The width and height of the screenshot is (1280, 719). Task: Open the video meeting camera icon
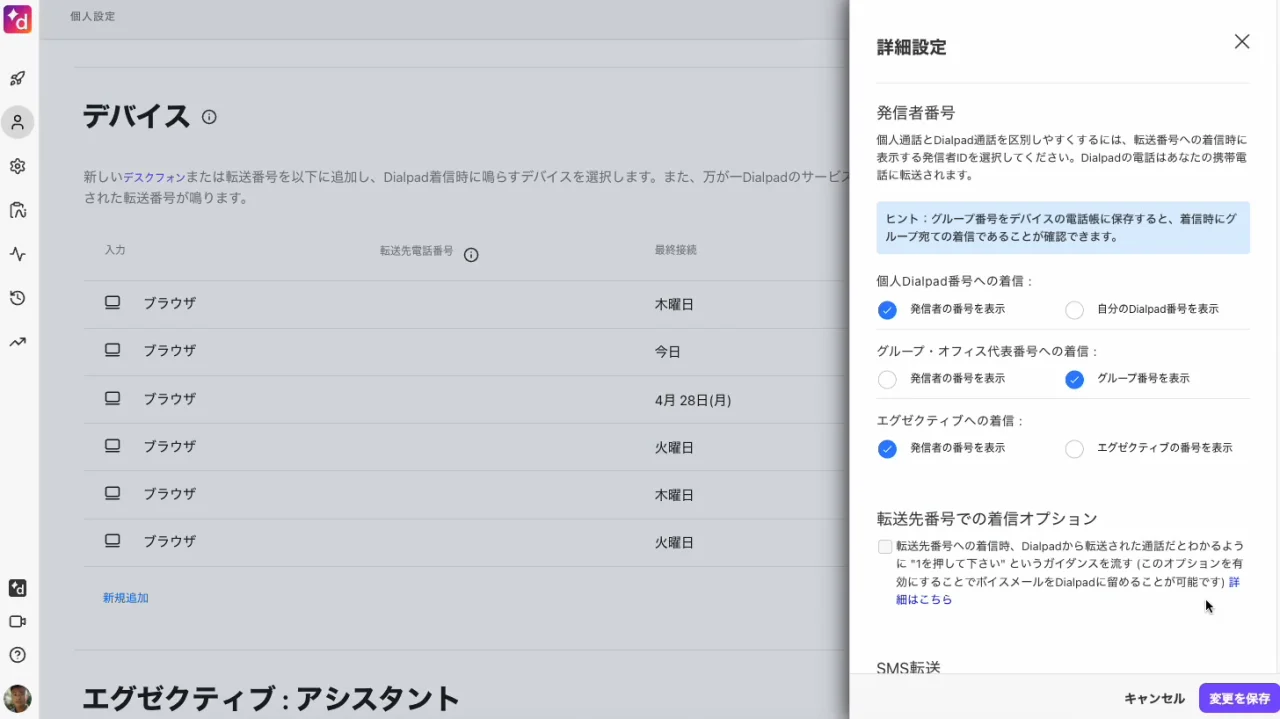[17, 621]
